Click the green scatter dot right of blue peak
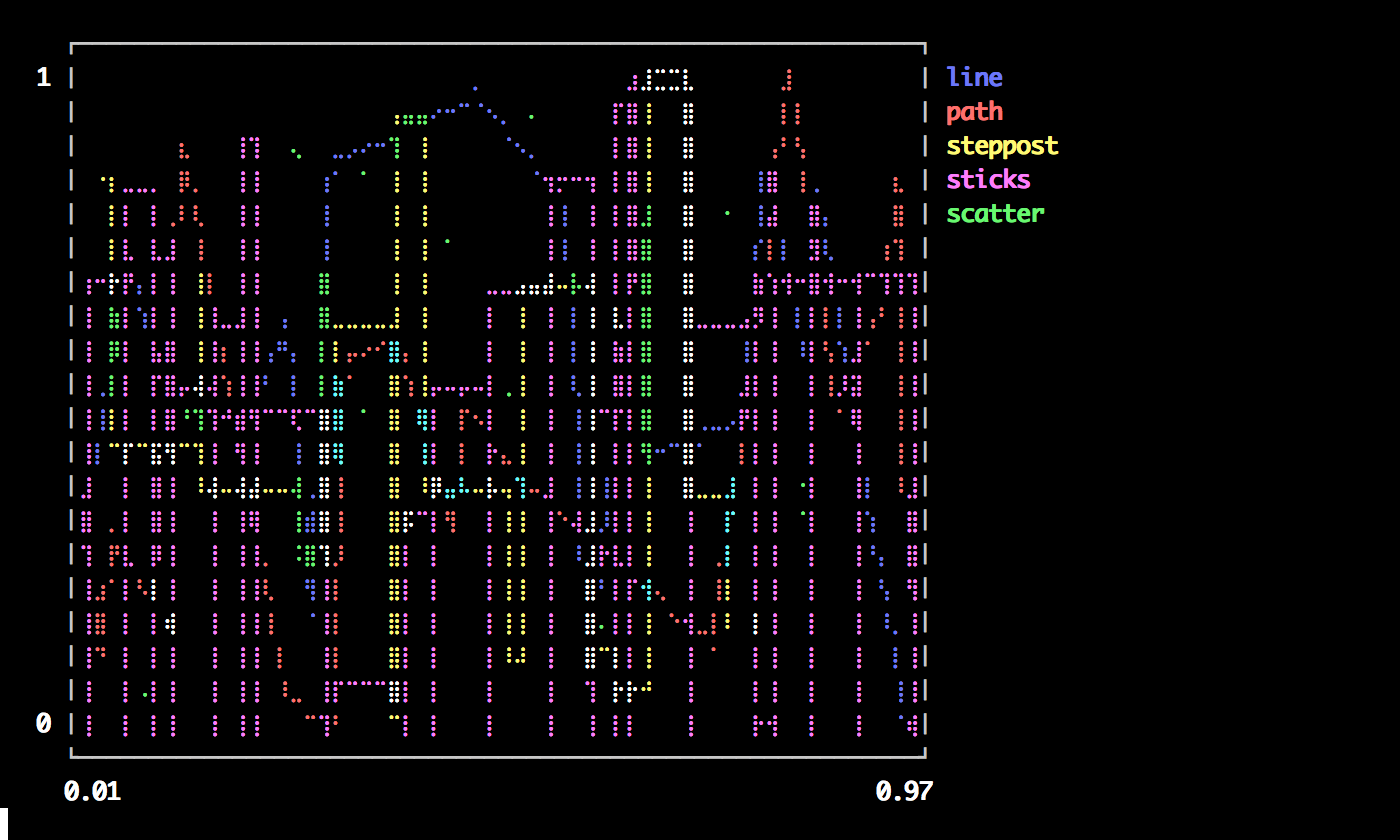The width and height of the screenshot is (1400, 840). (531, 117)
